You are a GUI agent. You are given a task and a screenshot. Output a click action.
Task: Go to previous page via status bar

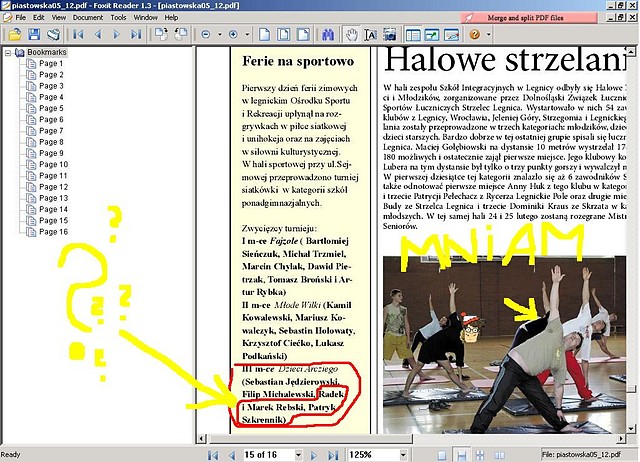click(232, 455)
